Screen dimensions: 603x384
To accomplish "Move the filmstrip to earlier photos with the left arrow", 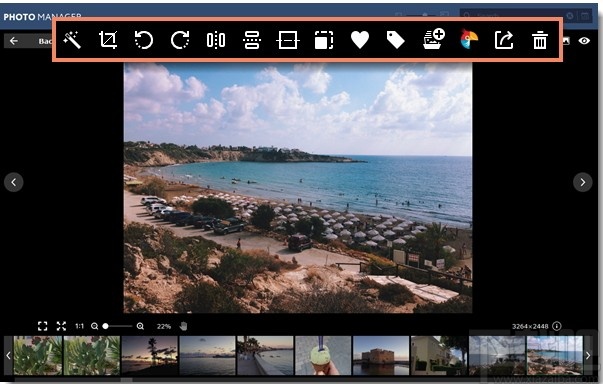I will click(8, 356).
